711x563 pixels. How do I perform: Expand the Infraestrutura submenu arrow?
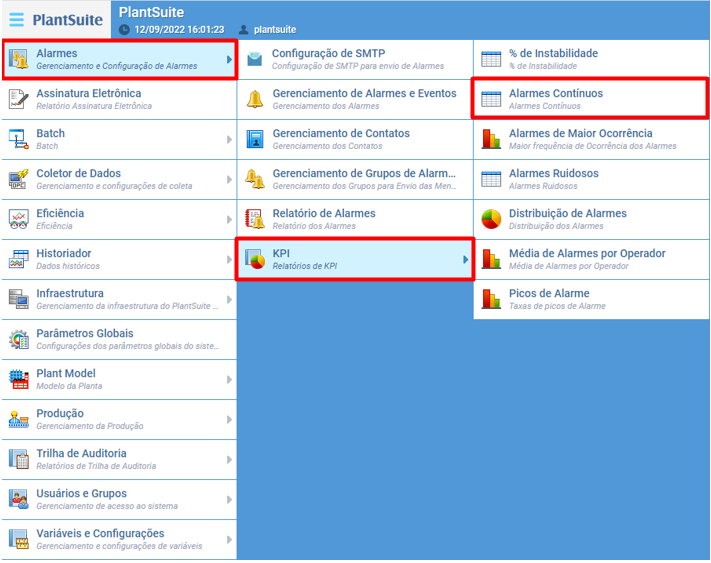[x=229, y=300]
